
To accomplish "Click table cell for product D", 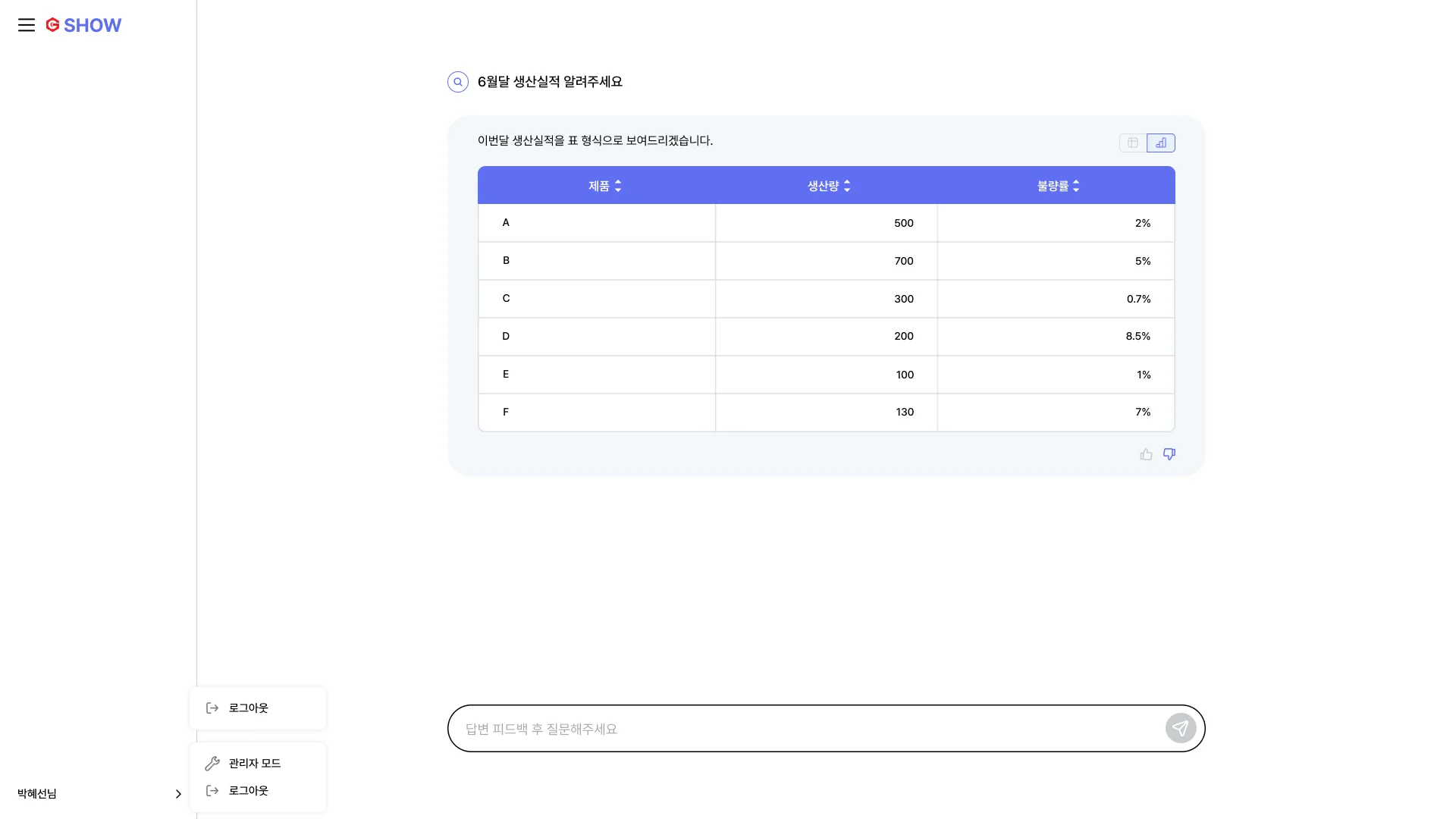I will (506, 336).
